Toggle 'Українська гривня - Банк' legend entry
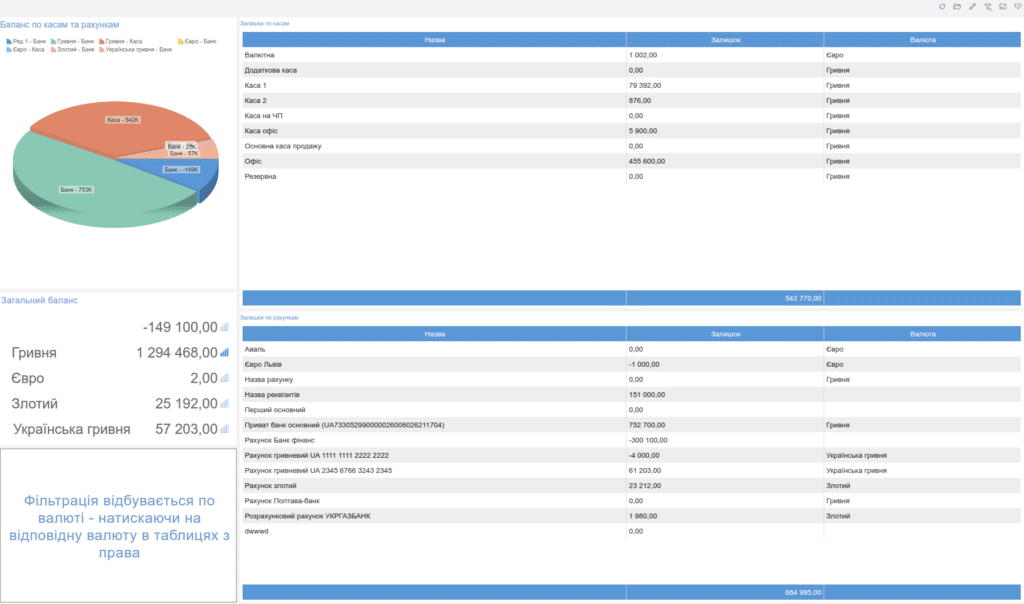 pos(135,50)
